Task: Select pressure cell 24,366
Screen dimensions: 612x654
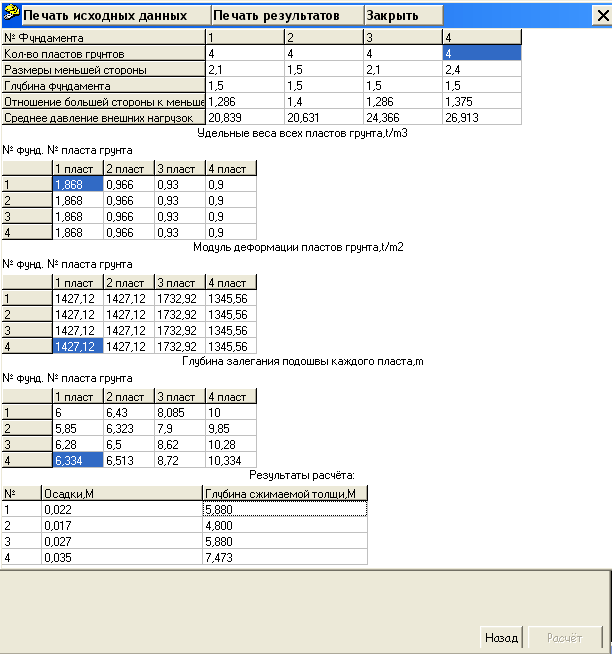Action: tap(403, 118)
